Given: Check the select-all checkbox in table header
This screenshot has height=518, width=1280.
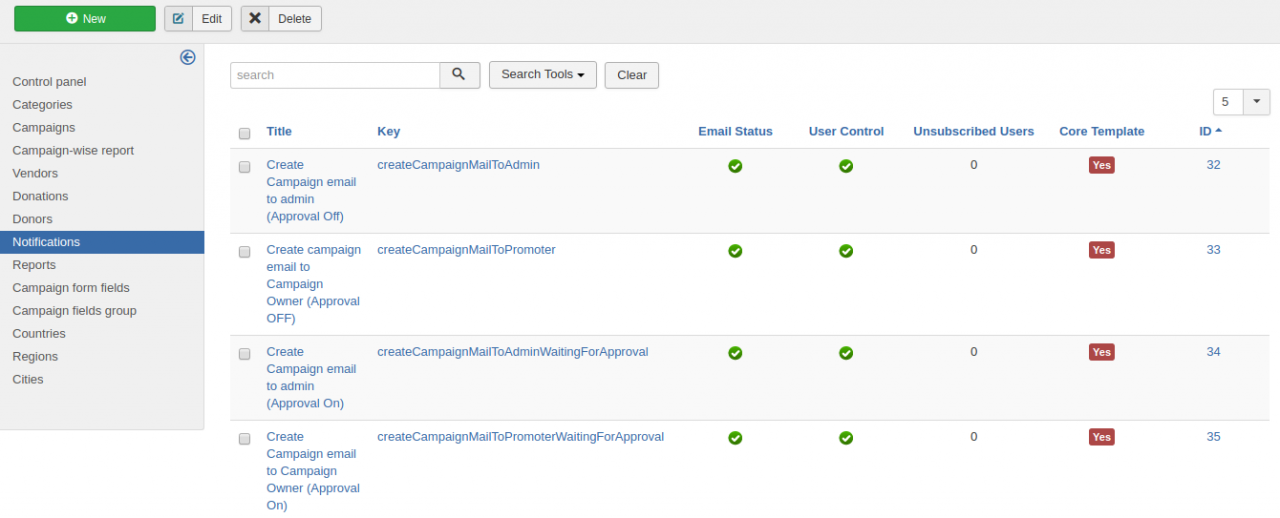Looking at the screenshot, I should coord(245,133).
